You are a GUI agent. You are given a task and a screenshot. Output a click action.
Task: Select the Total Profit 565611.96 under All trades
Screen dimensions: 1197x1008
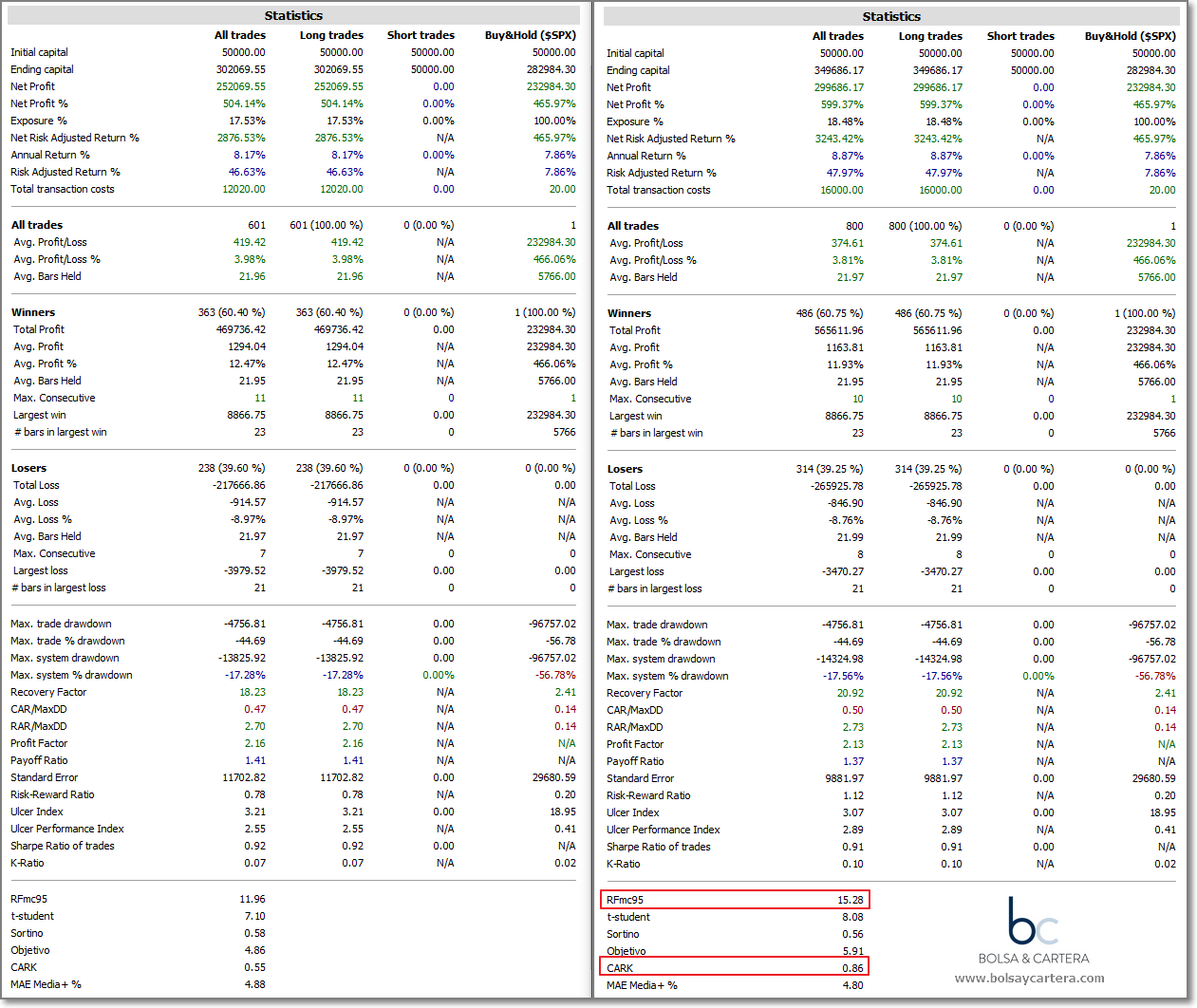click(840, 330)
